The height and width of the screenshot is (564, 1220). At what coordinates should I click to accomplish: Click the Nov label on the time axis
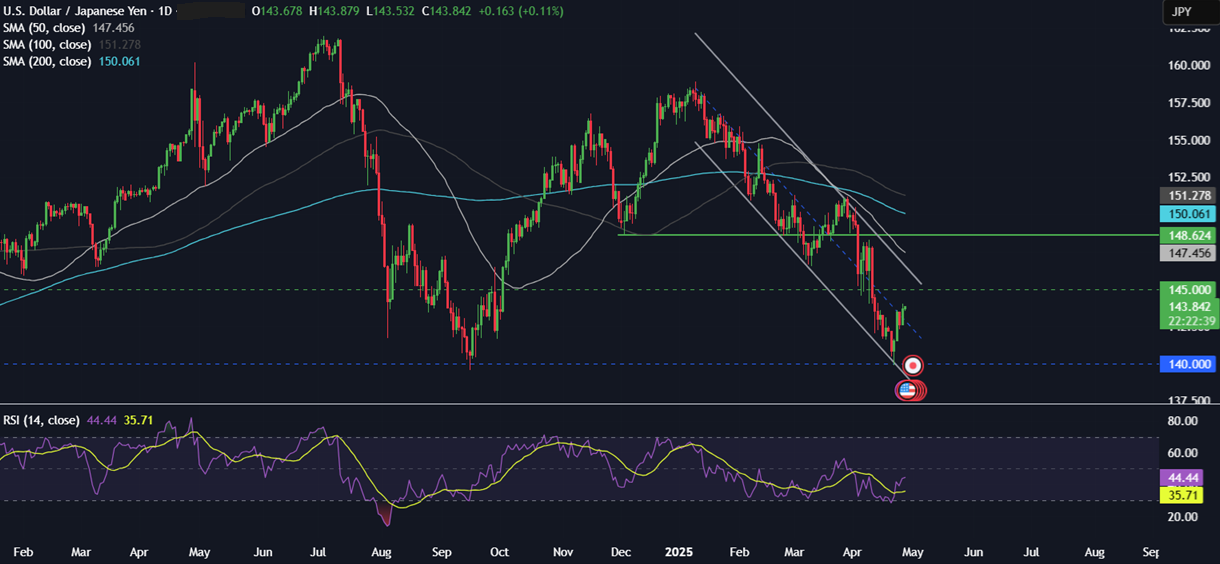coord(564,552)
